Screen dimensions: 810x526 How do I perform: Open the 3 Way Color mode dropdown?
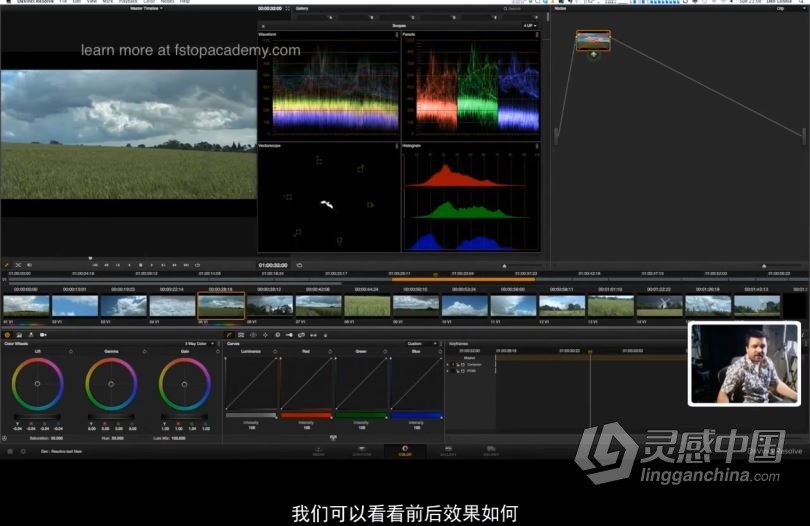click(x=197, y=344)
